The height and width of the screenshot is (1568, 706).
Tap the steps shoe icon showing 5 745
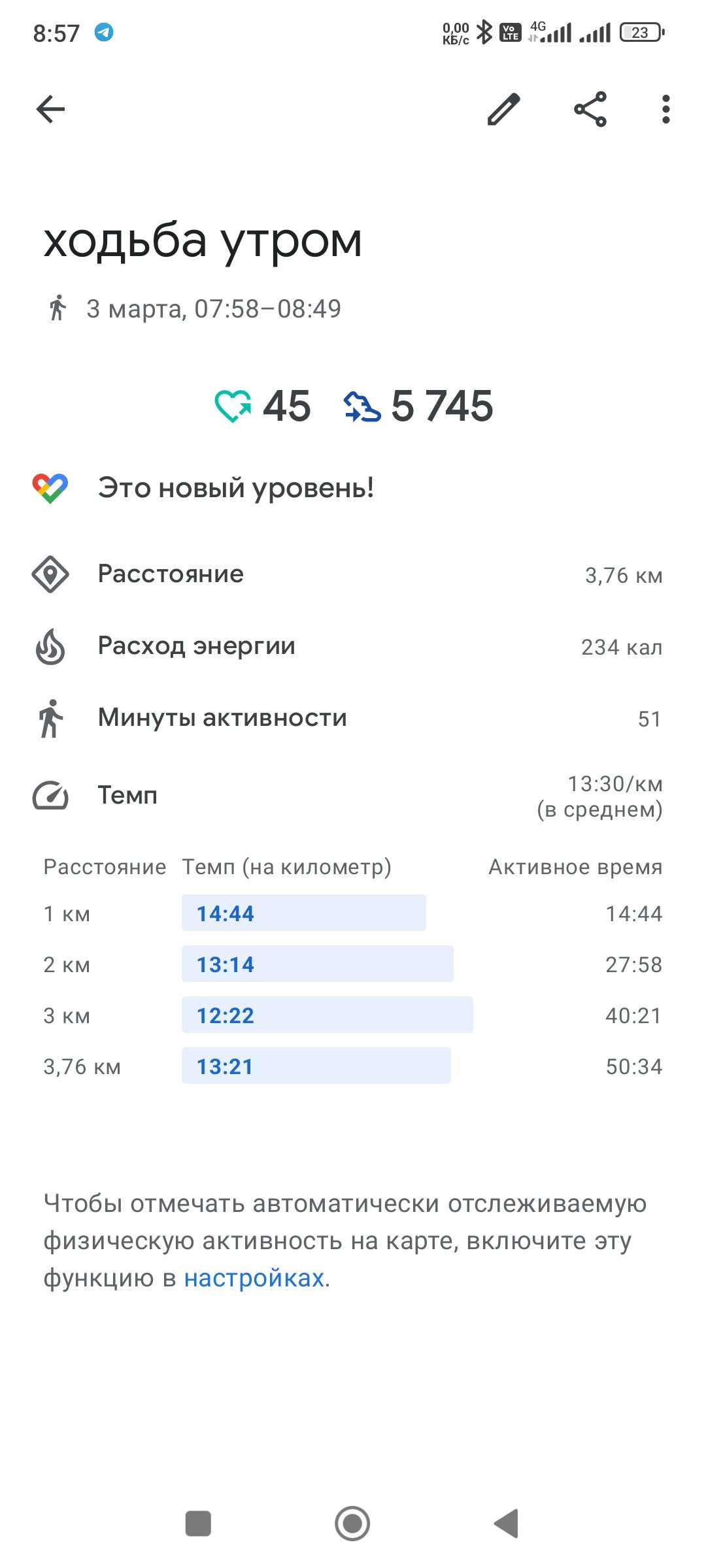362,406
